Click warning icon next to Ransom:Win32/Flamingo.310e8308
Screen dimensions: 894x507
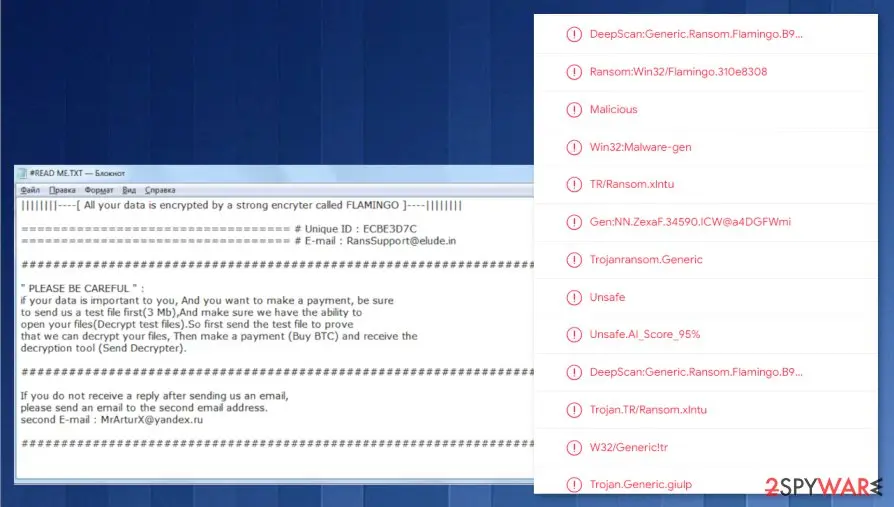tap(574, 72)
